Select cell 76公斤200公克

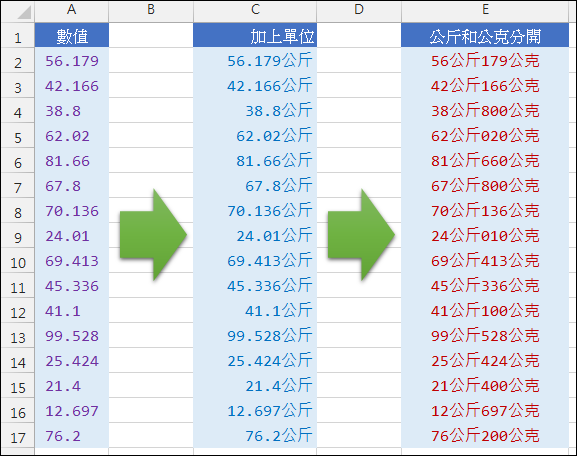(x=485, y=436)
